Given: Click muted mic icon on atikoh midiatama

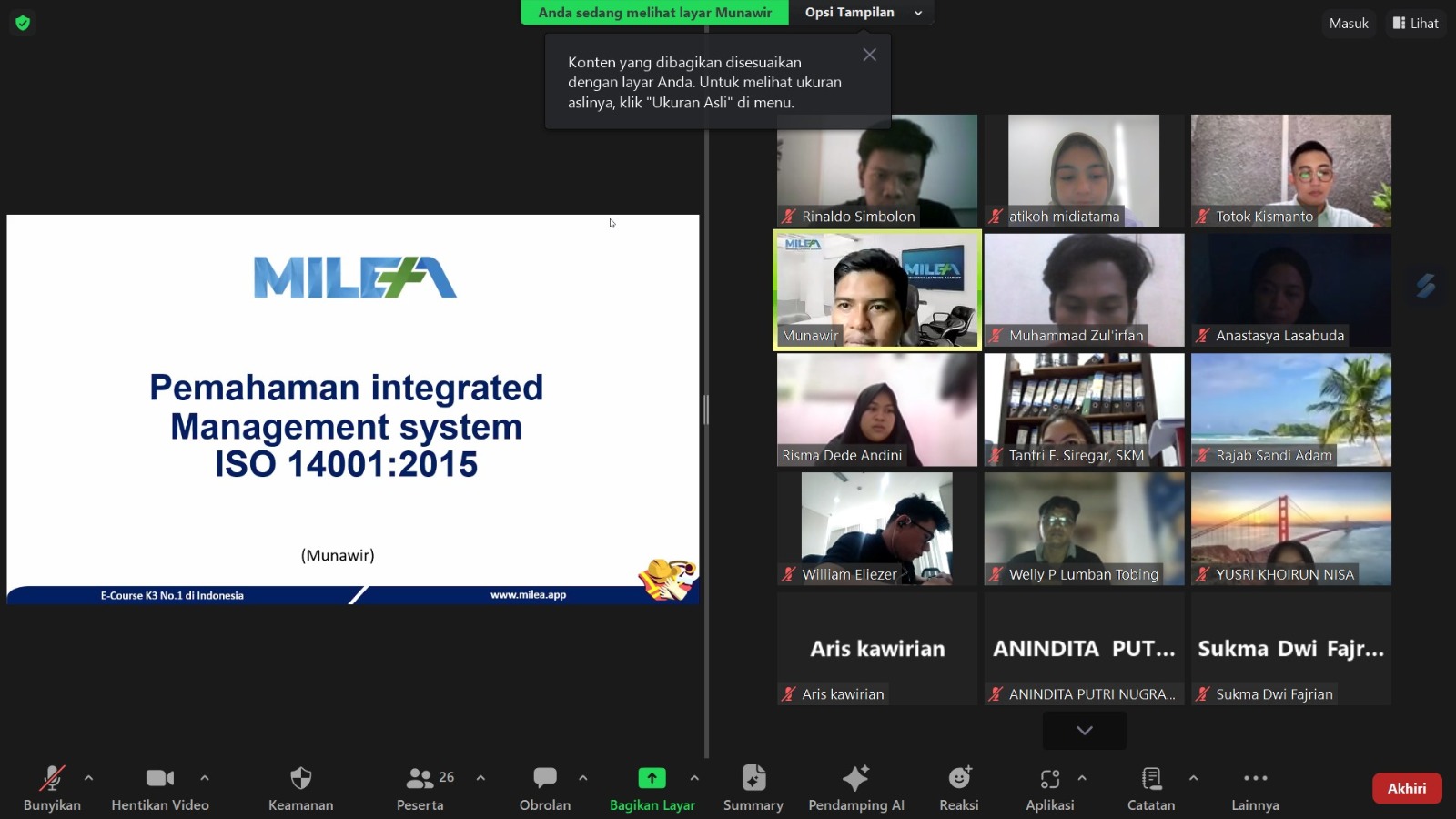Looking at the screenshot, I should coord(996,217).
